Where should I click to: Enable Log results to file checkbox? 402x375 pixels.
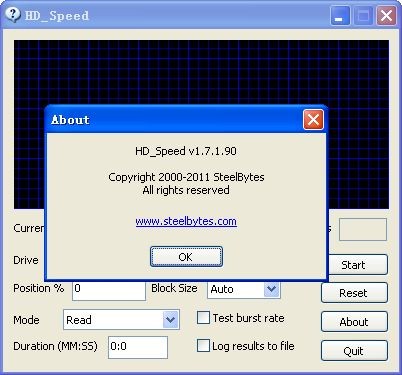(203, 346)
